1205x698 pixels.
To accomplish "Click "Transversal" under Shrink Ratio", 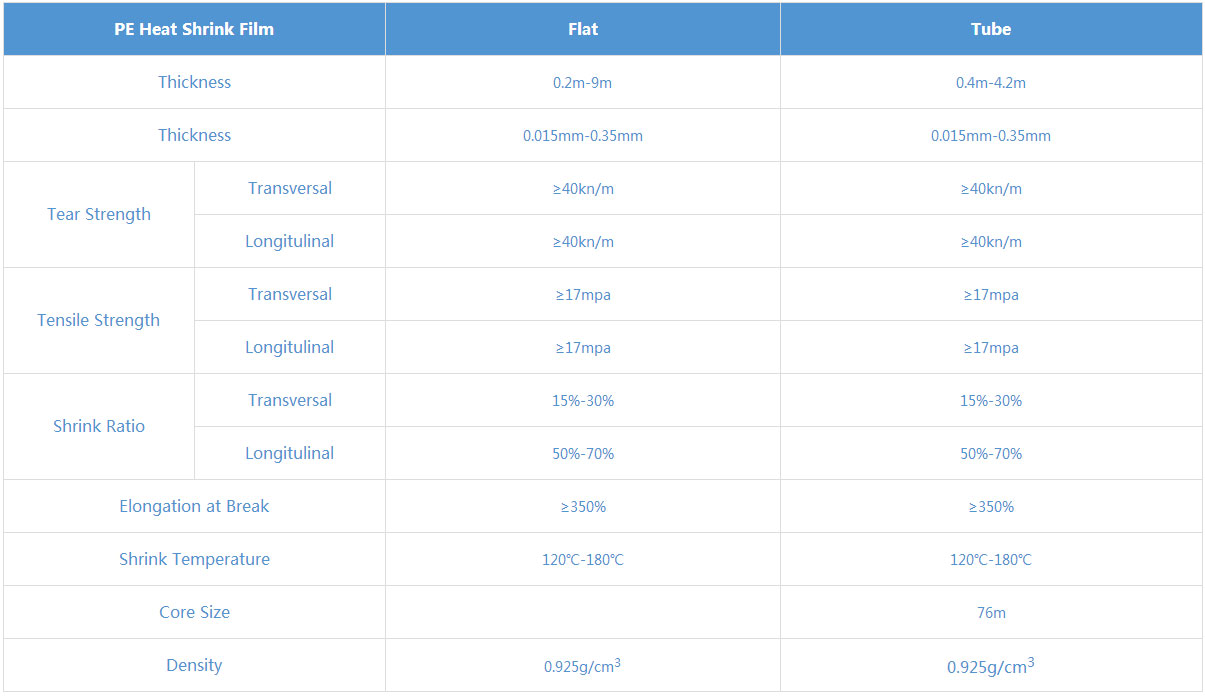I will tap(290, 400).
